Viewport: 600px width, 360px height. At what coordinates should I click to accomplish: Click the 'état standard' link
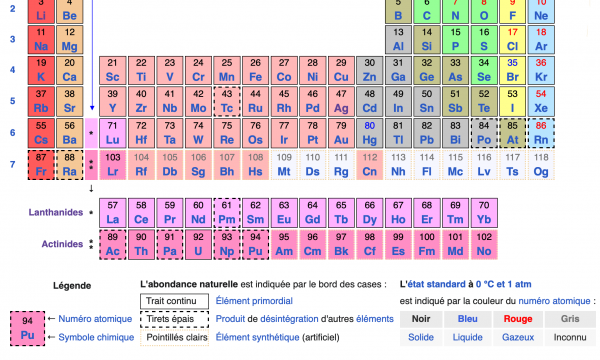point(436,284)
